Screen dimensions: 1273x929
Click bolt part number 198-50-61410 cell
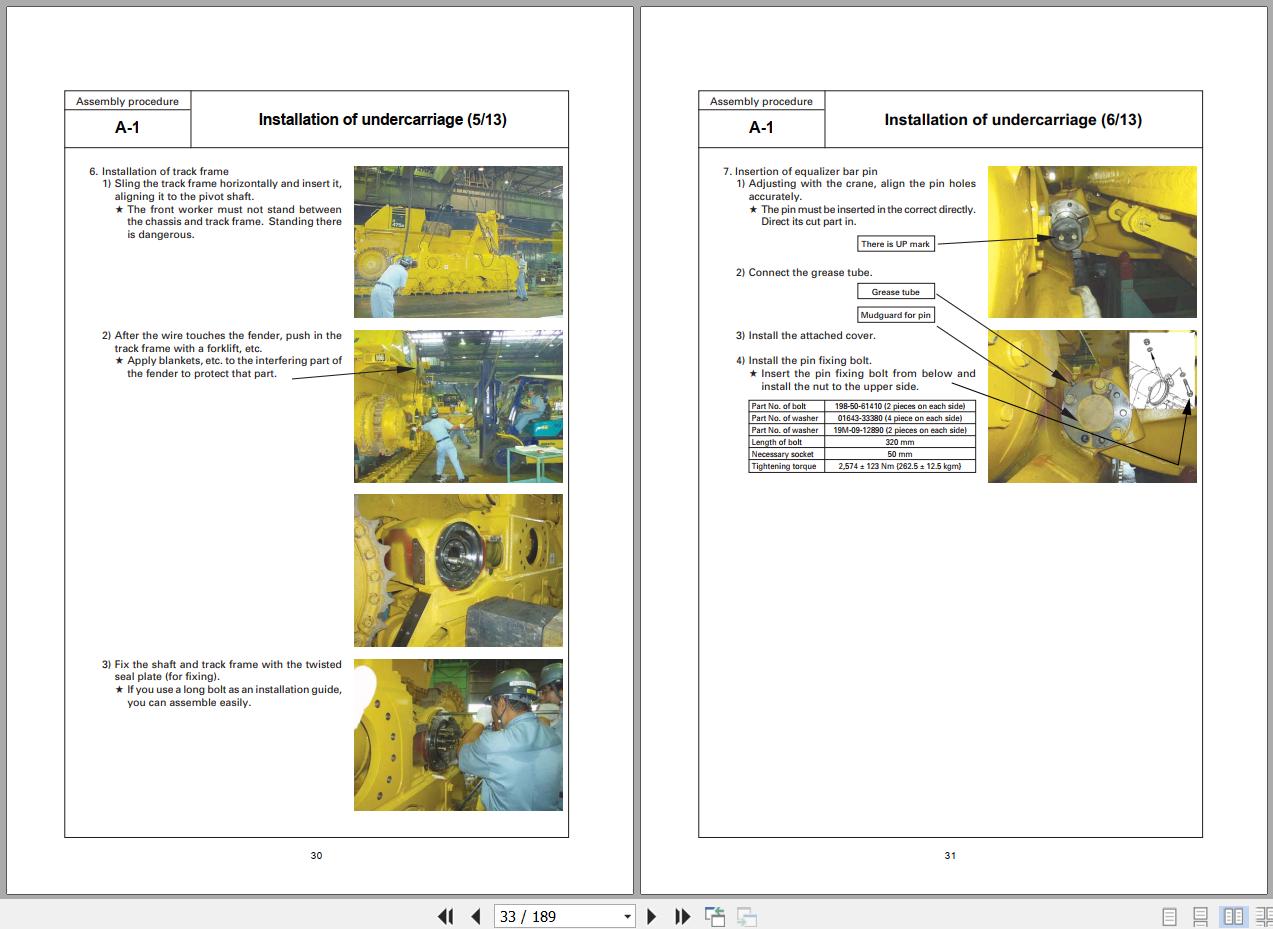pos(899,406)
